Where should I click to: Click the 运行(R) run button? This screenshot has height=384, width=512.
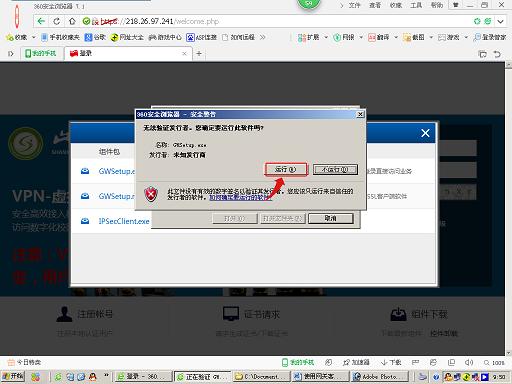click(286, 169)
